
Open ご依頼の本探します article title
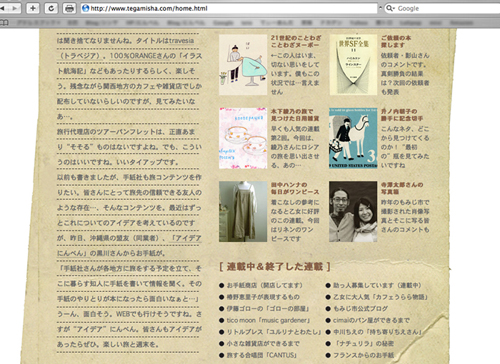point(396,41)
